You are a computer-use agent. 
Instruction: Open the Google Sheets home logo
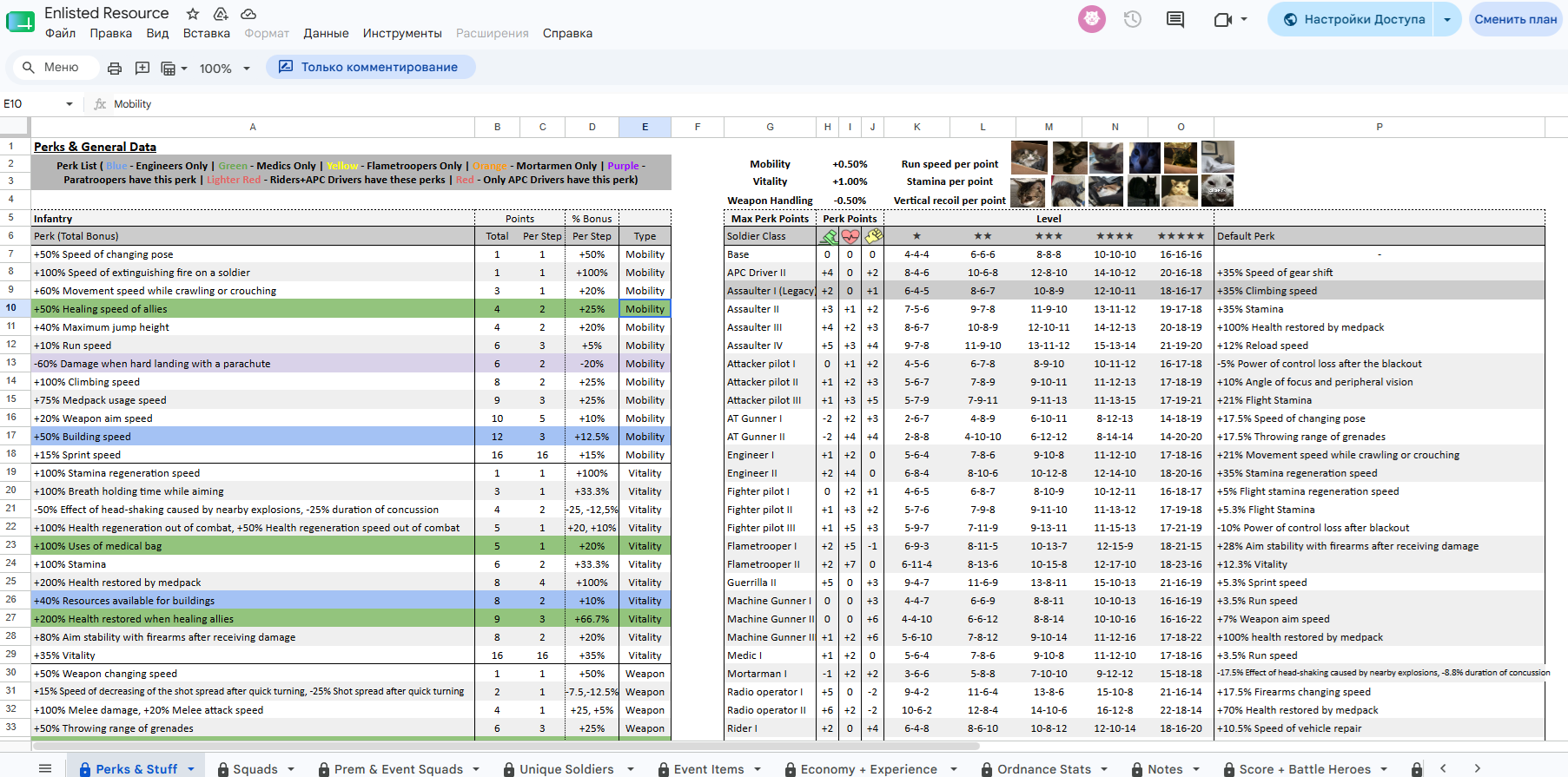pyautogui.click(x=20, y=22)
